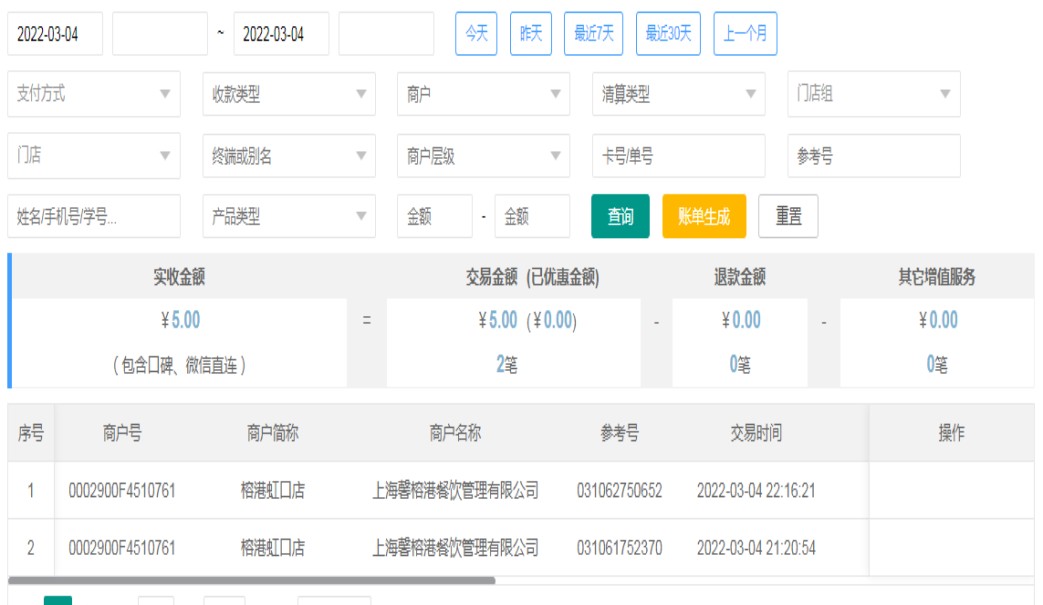Screen dimensions: 1043x605
Task: Click the 今天 quick date button
Action: tap(477, 34)
